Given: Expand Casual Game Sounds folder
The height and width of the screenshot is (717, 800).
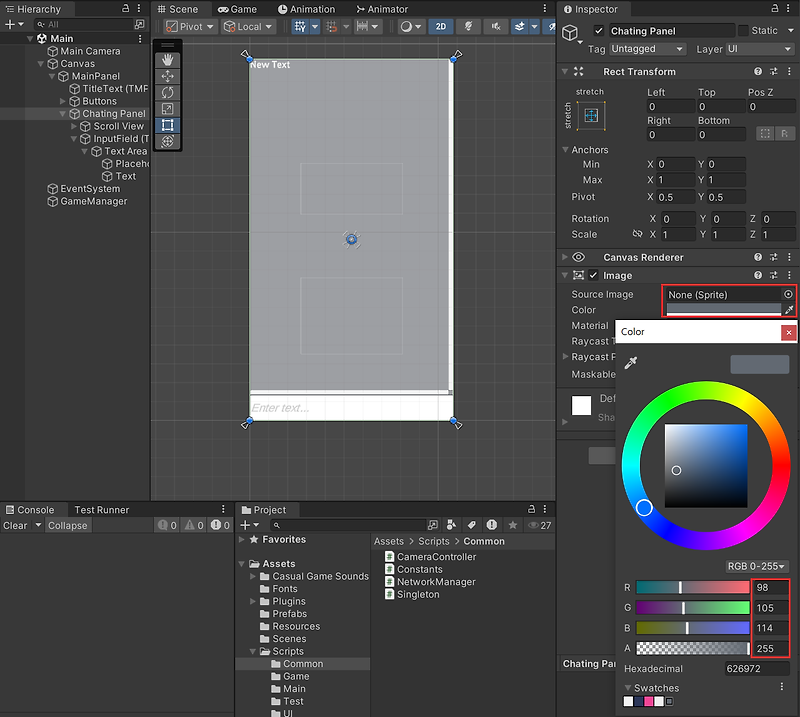Looking at the screenshot, I should coord(253,576).
